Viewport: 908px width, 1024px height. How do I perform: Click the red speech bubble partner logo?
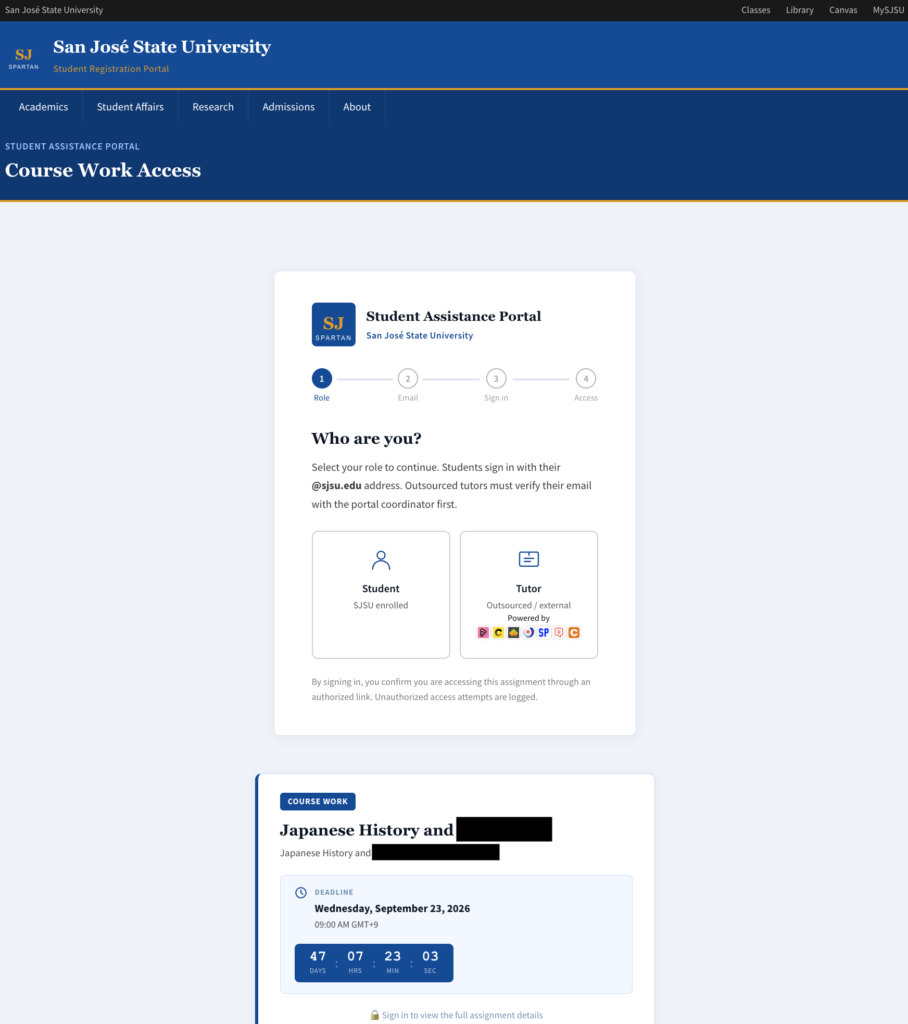(559, 632)
